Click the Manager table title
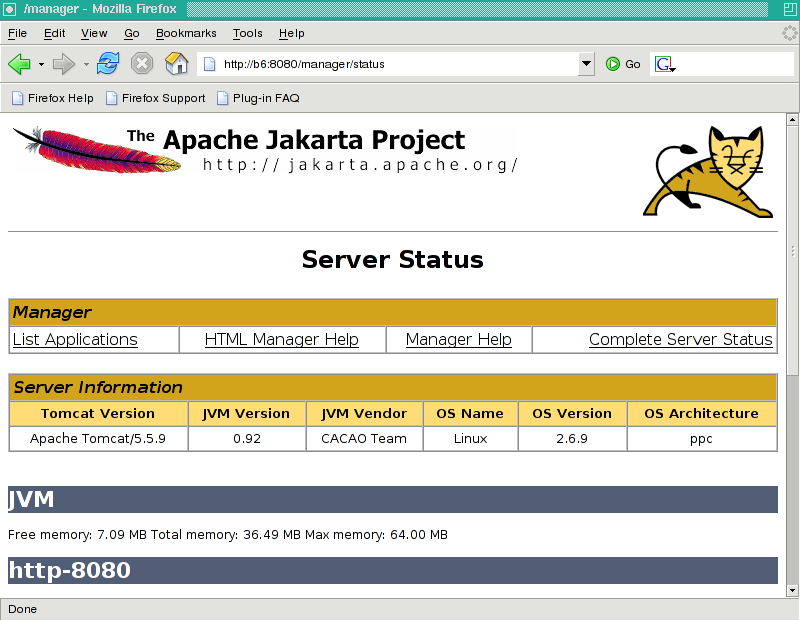 (x=52, y=312)
